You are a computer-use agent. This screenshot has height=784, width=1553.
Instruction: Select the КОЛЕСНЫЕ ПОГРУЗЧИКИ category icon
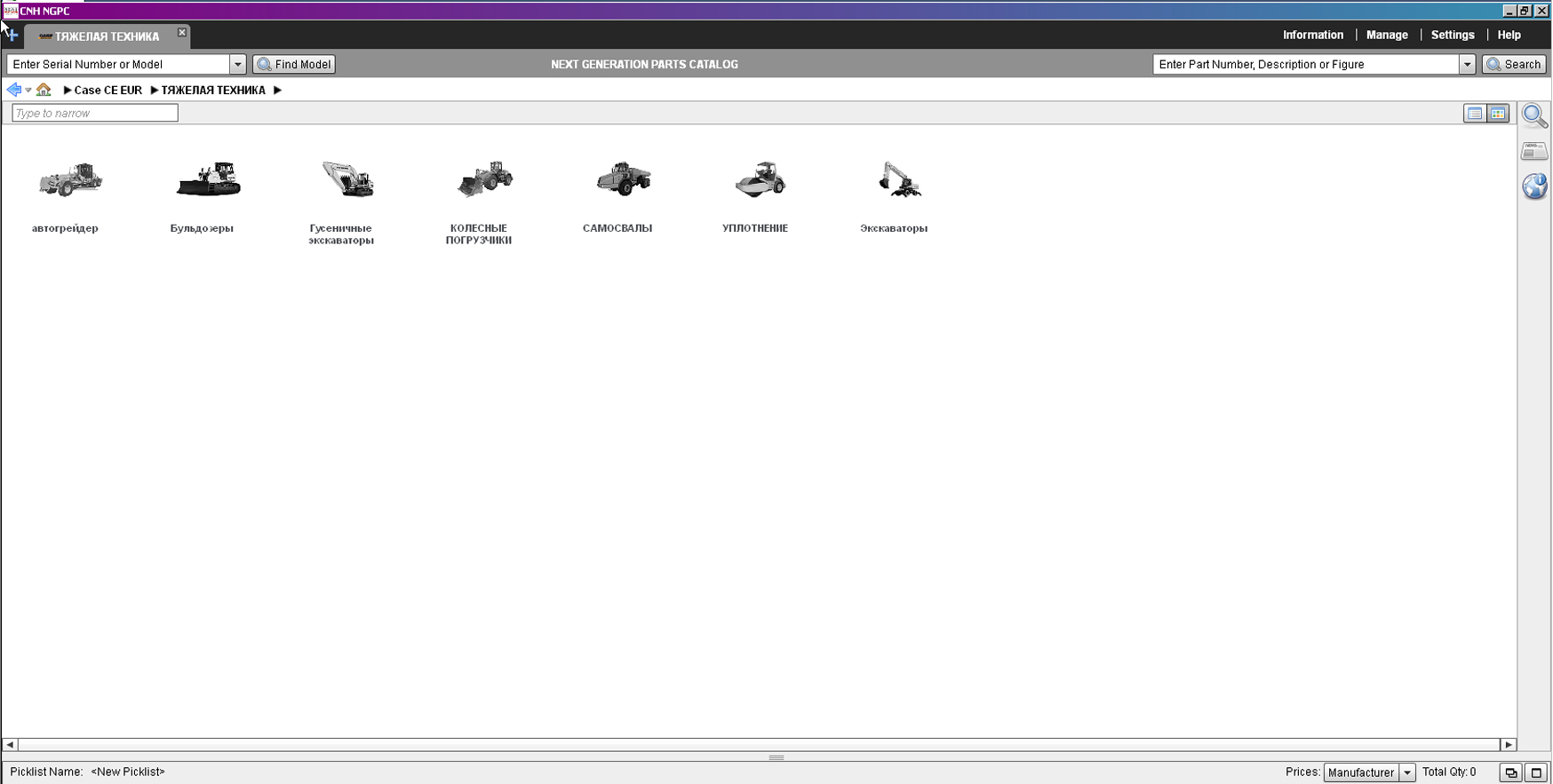coord(484,180)
